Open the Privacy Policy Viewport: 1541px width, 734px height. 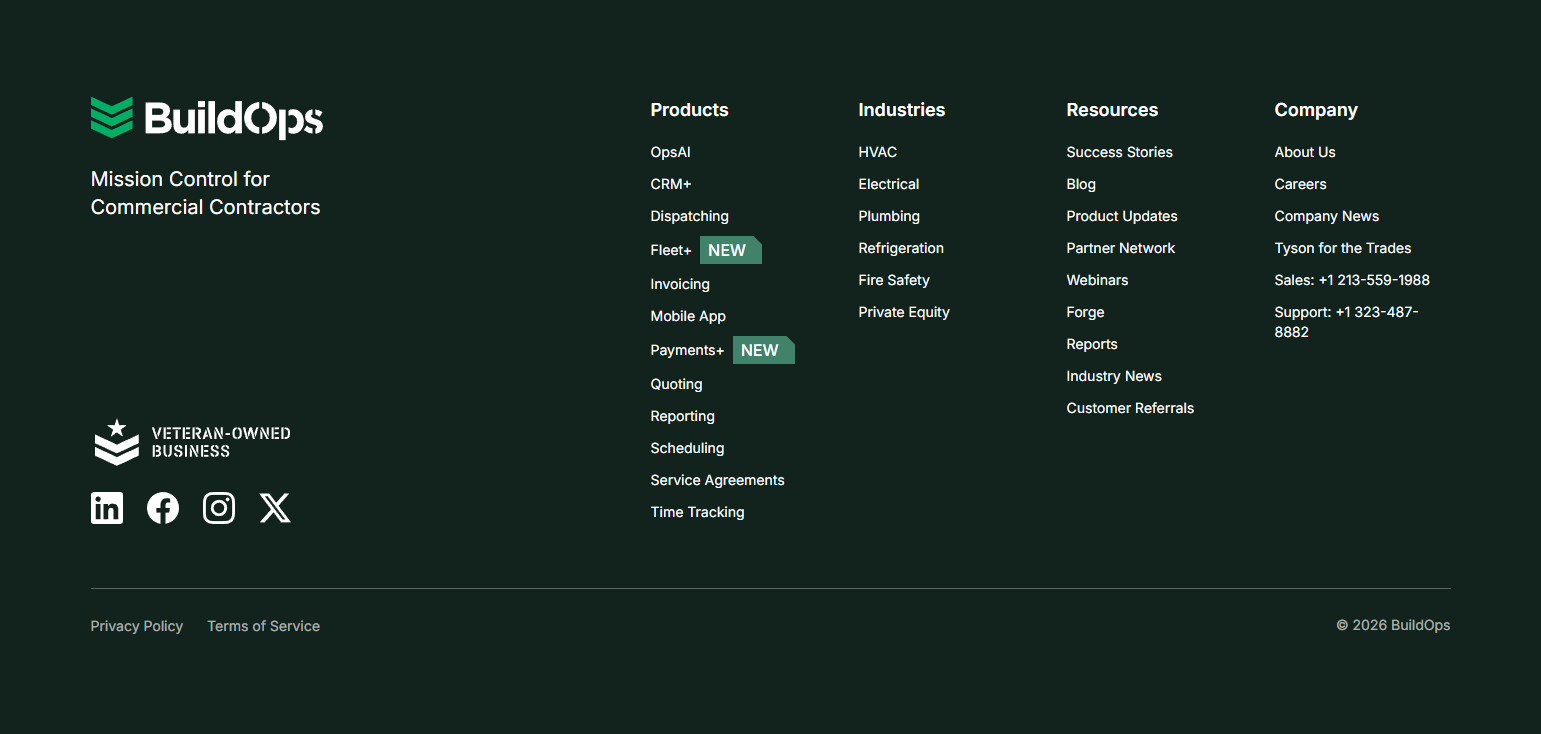[136, 625]
